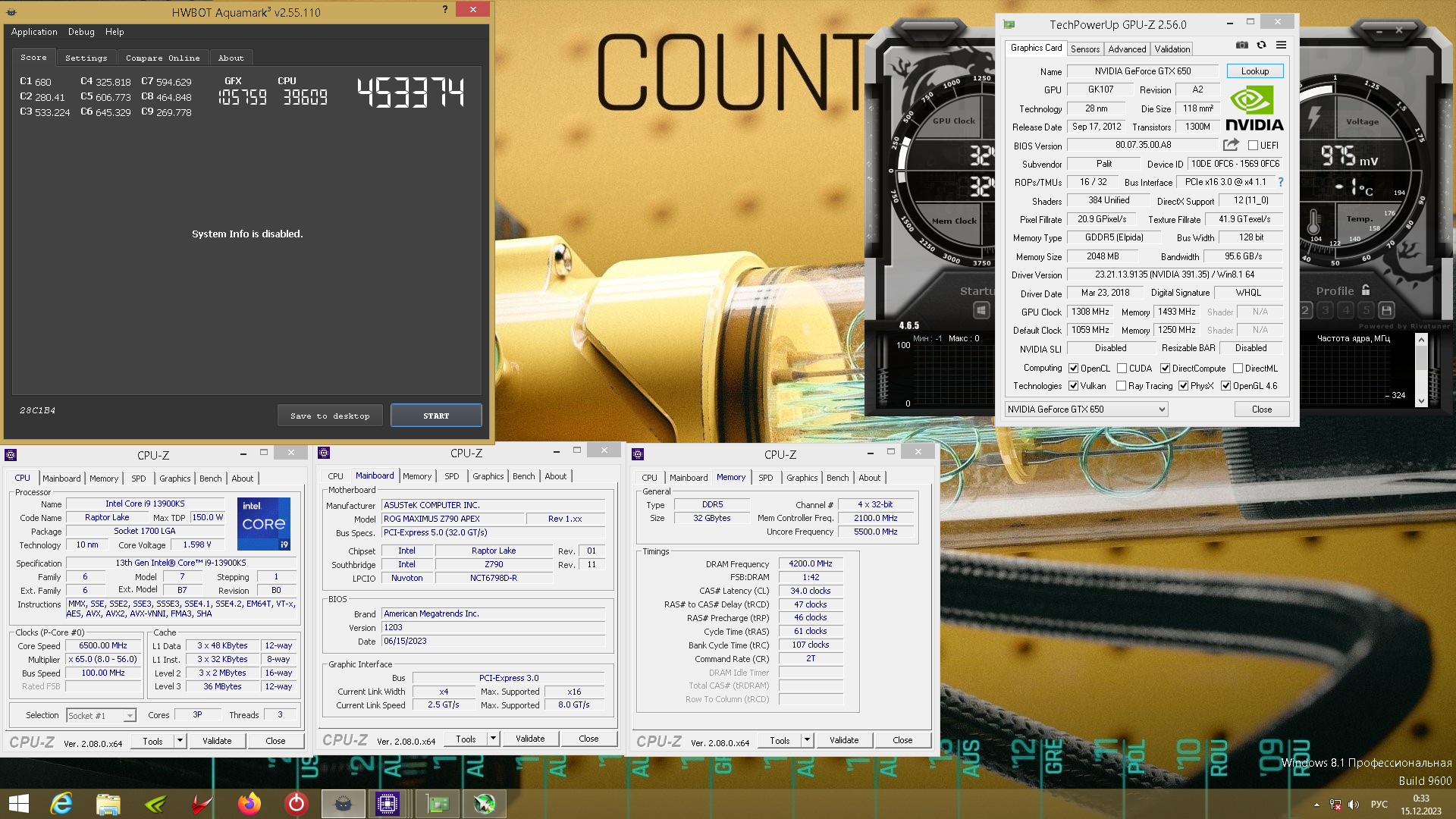This screenshot has width=1456, height=819.
Task: Open the Settings tab in Aquamark
Action: point(86,58)
